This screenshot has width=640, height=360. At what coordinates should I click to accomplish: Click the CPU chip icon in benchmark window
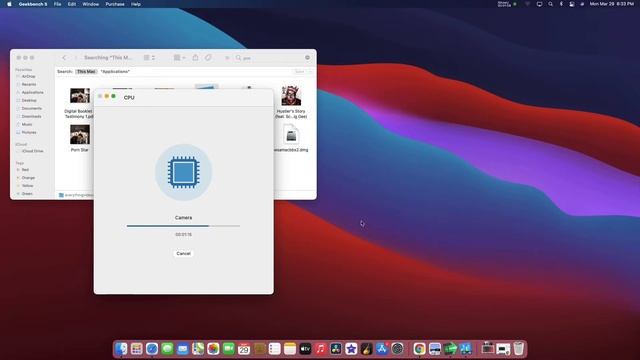[183, 172]
